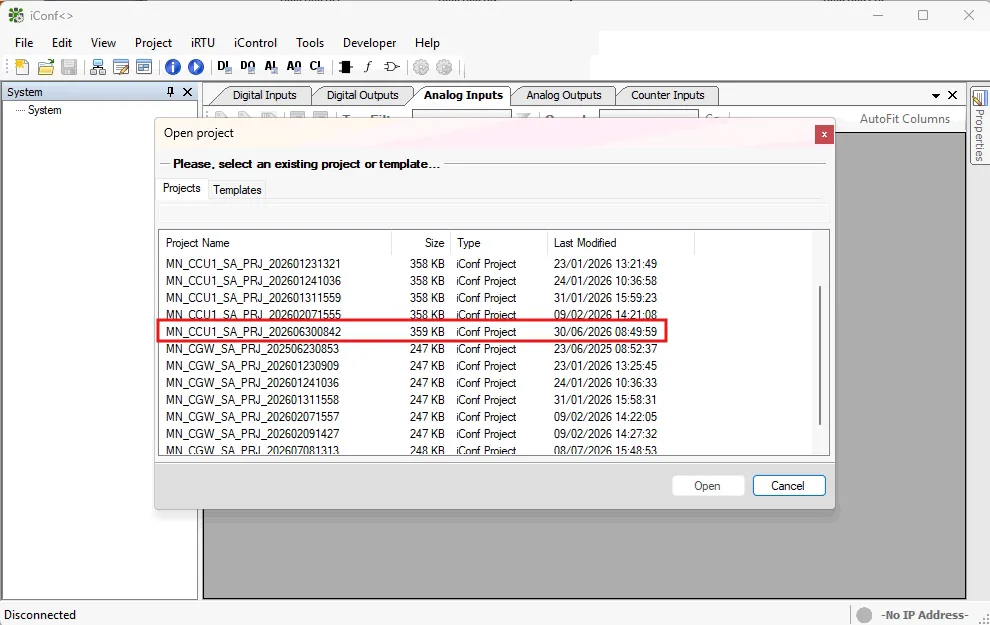The height and width of the screenshot is (625, 990).
Task: Click the AI toolbar icon
Action: pyautogui.click(x=271, y=66)
